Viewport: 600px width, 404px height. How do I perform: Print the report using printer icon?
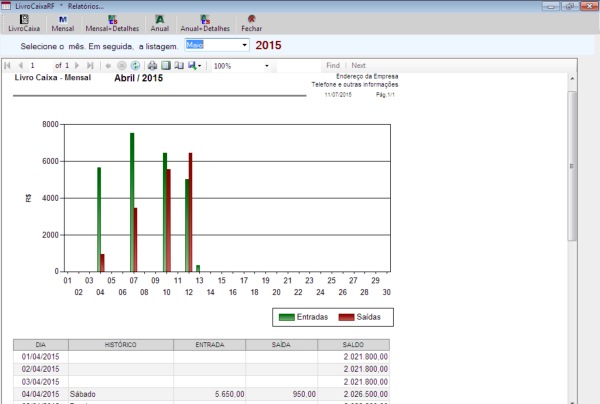pos(153,66)
